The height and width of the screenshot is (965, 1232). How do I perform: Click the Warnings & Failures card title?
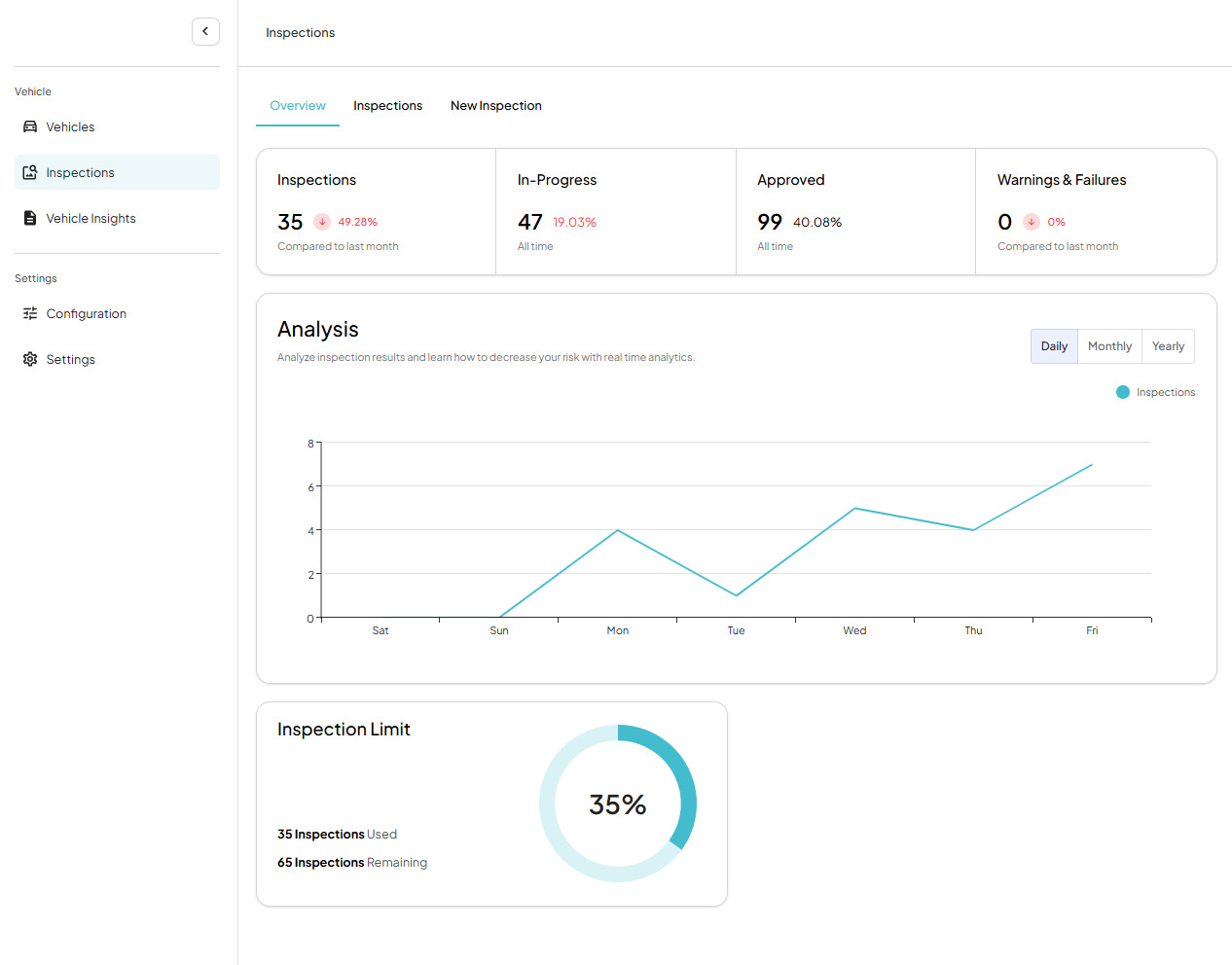click(x=1062, y=180)
